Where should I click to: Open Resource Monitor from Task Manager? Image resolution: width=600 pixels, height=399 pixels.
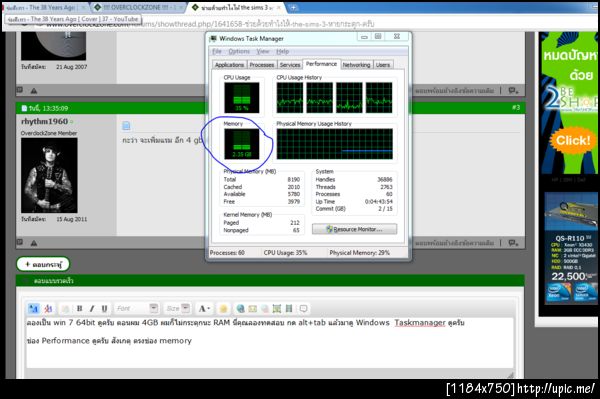pos(354,229)
